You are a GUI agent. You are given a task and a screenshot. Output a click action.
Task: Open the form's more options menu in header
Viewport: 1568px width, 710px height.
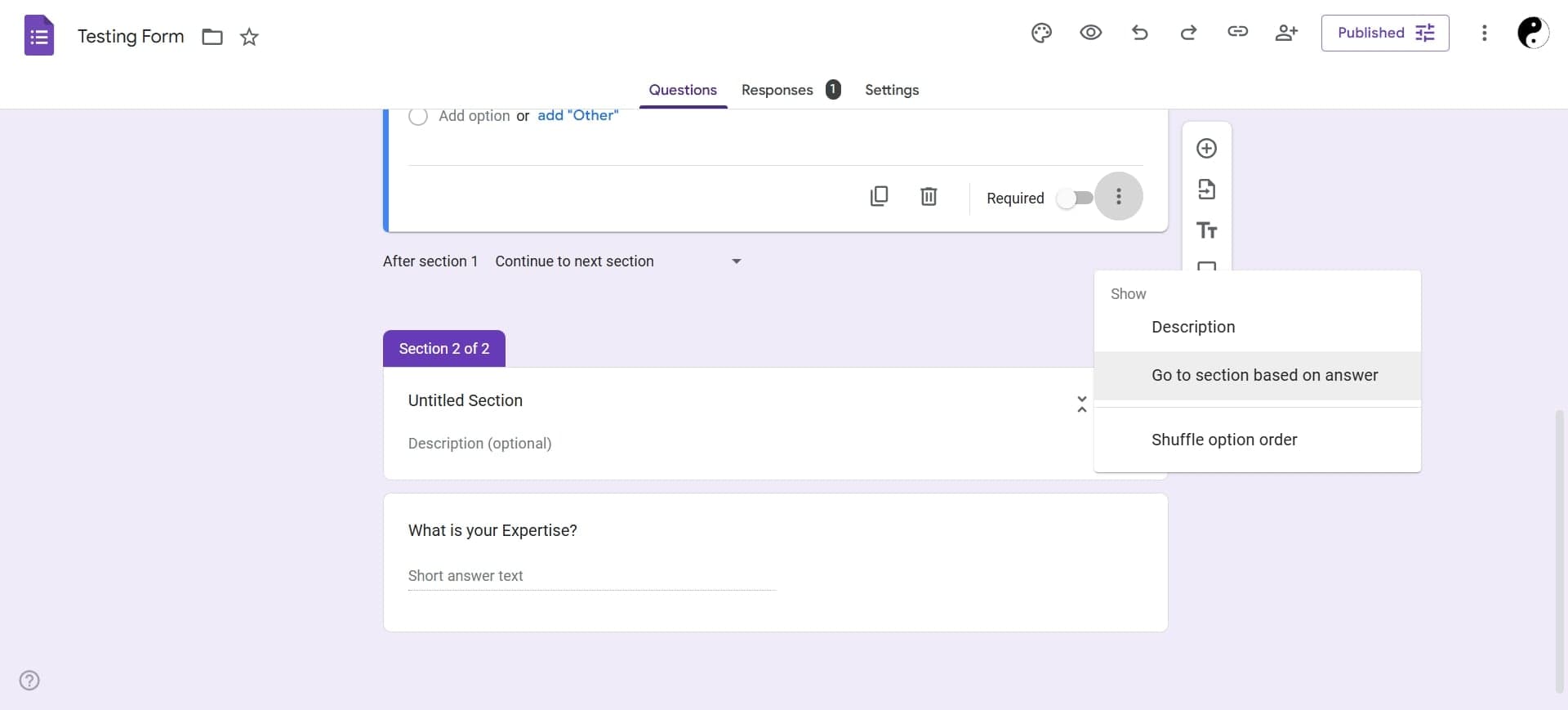[x=1484, y=33]
